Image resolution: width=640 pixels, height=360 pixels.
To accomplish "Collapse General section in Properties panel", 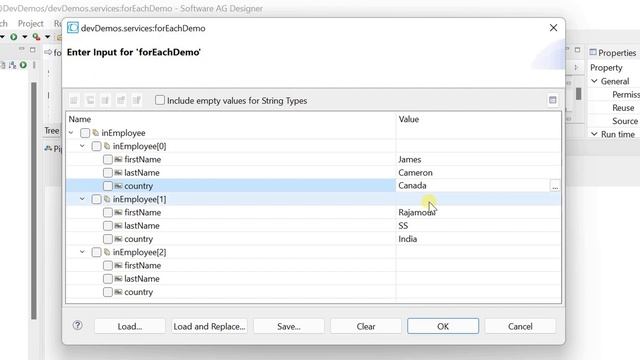I will 594,81.
